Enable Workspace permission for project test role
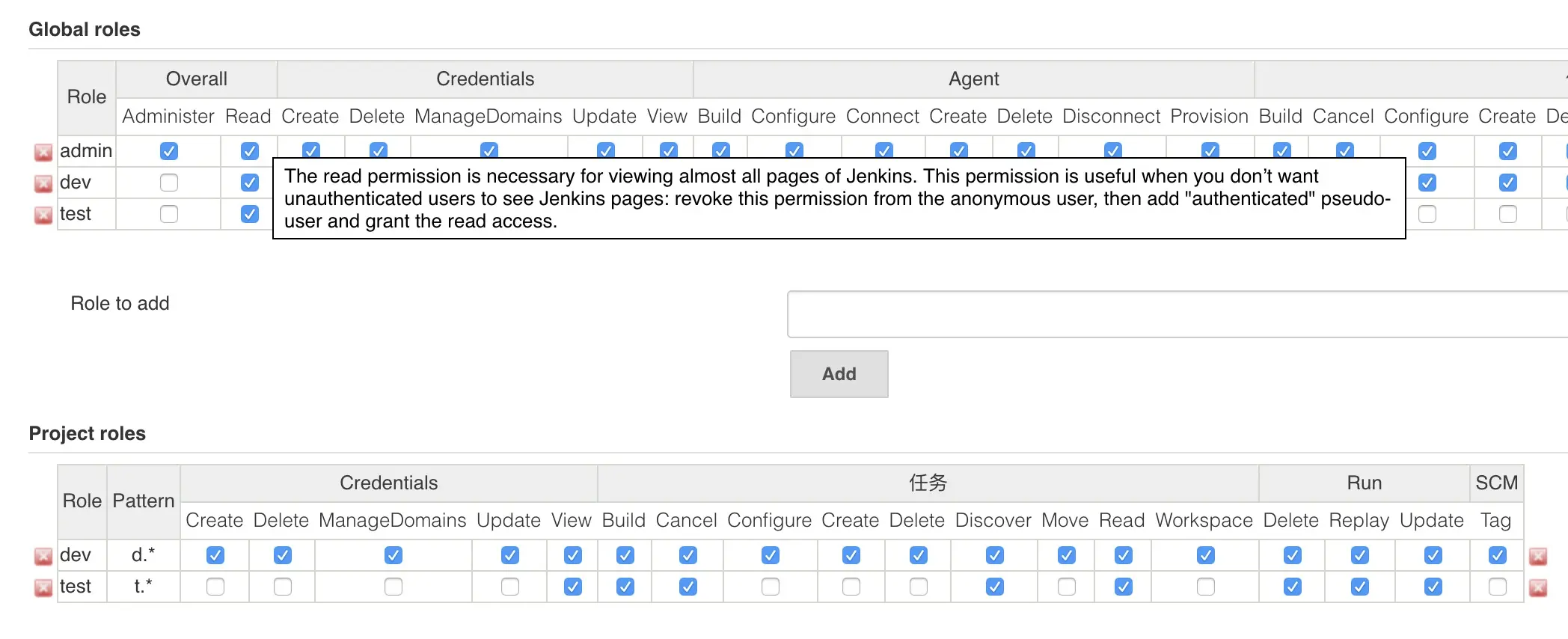The image size is (1568, 639). (x=1206, y=587)
